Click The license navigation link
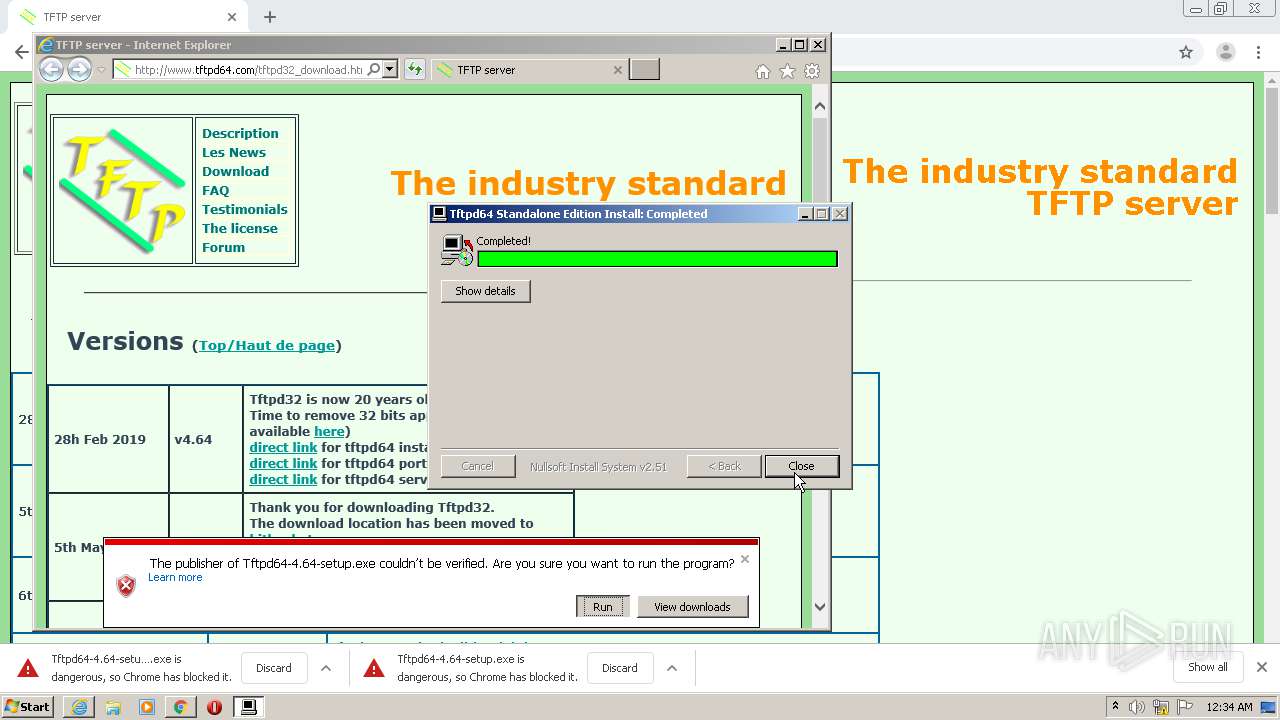The image size is (1280, 720). tap(240, 228)
